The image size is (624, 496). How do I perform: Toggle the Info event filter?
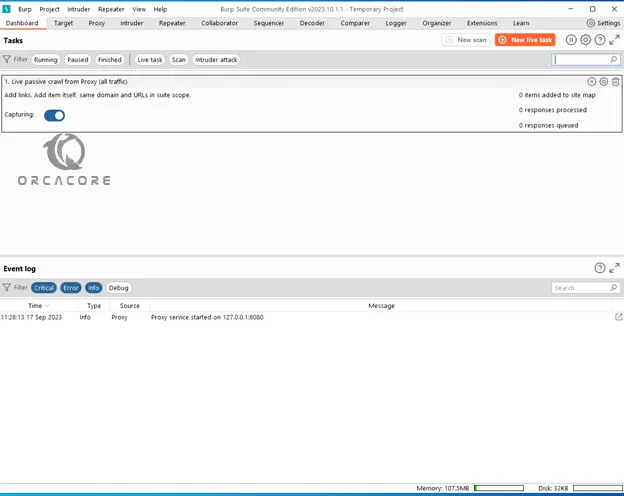coord(94,288)
